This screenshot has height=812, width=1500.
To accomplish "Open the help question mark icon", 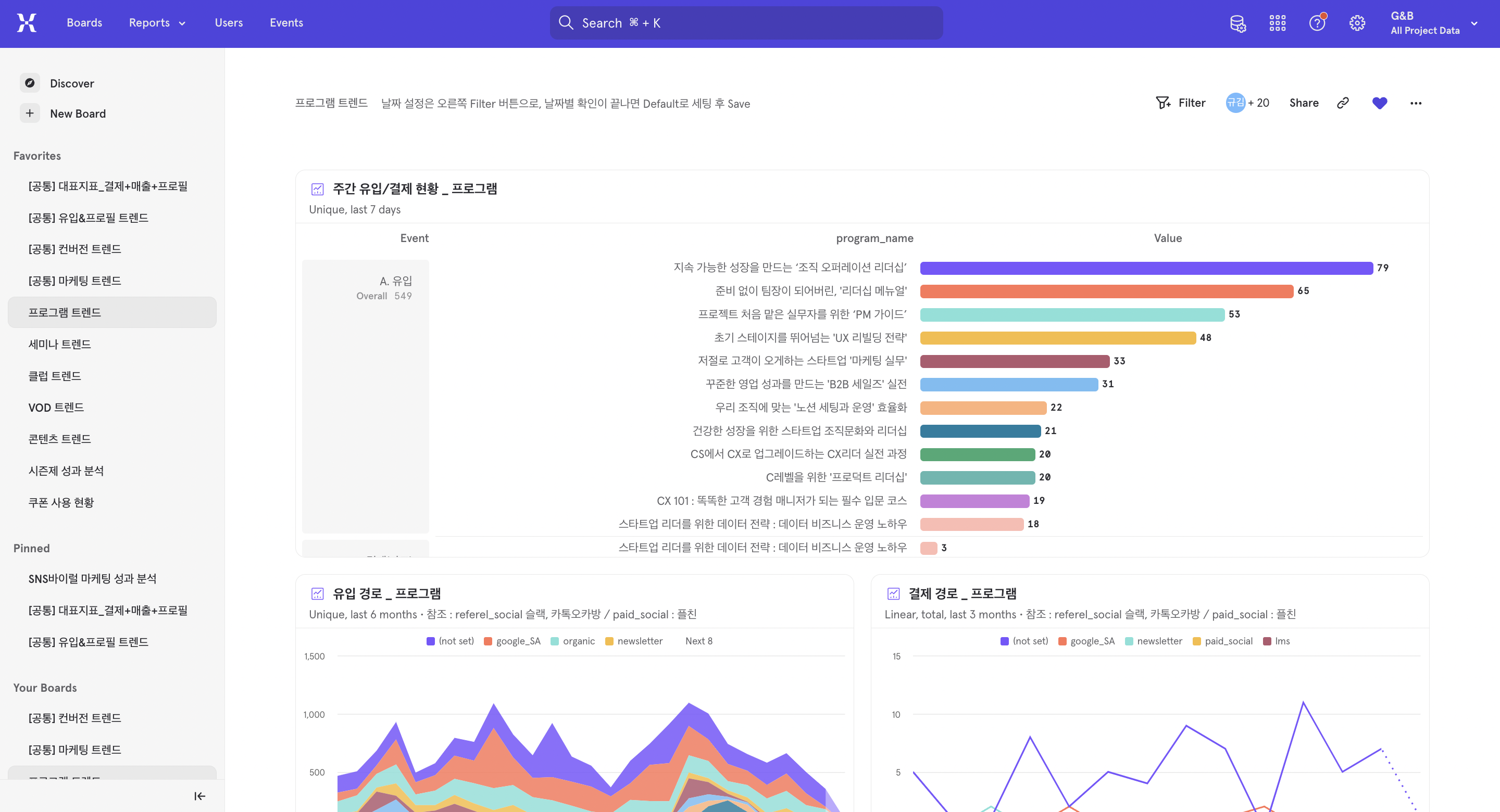I will tap(1317, 23).
